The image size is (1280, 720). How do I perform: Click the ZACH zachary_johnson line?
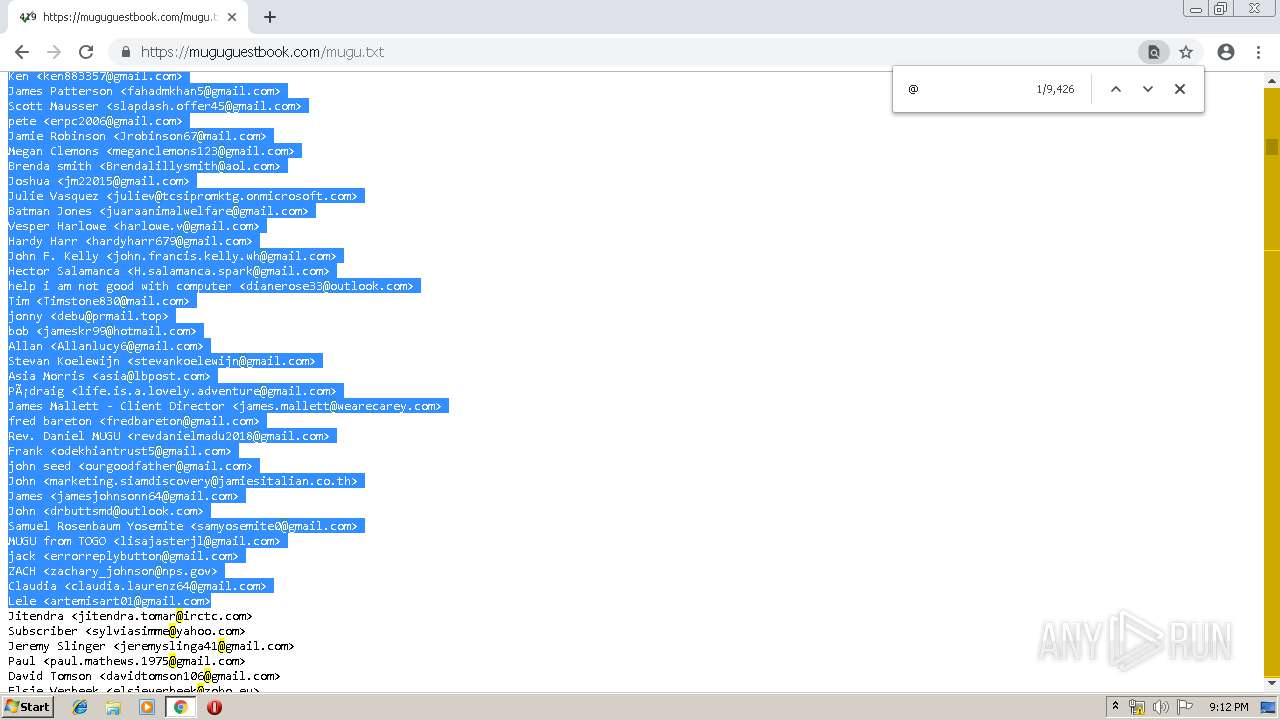point(113,571)
